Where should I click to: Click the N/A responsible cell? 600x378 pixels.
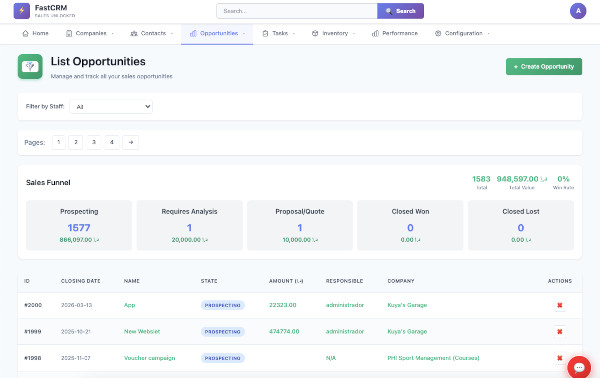(331, 358)
